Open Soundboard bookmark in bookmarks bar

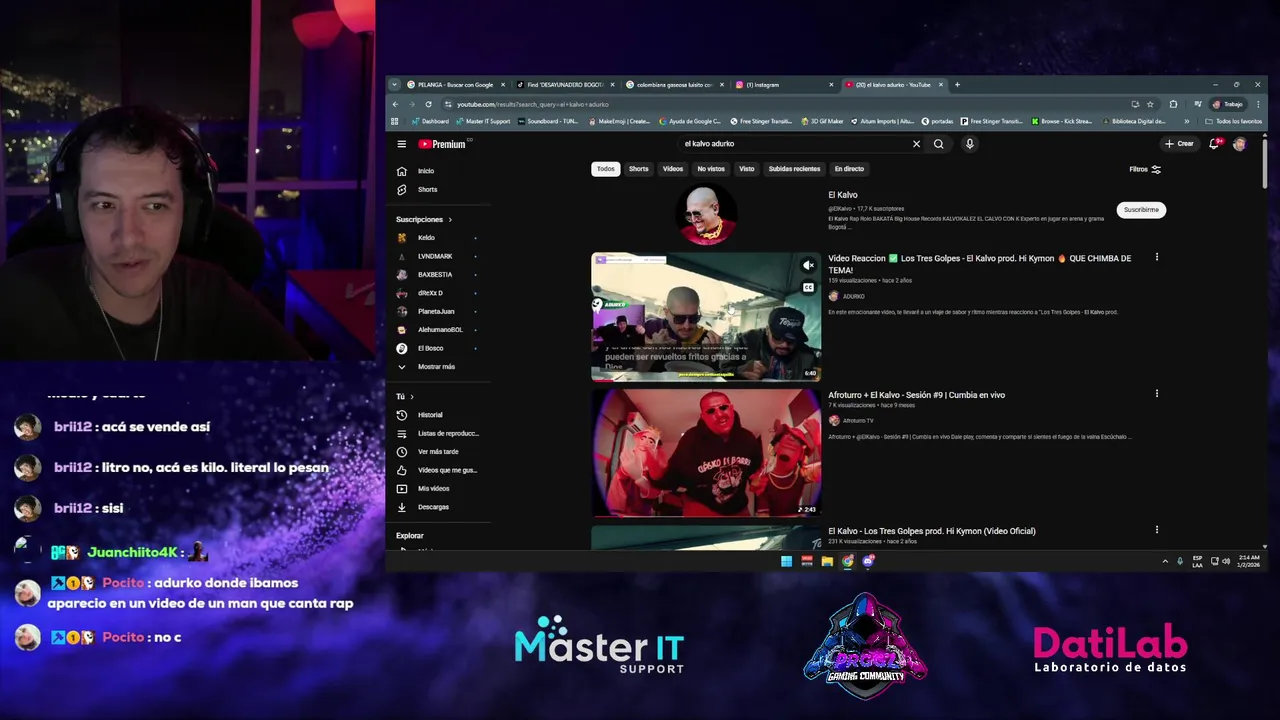(x=548, y=121)
